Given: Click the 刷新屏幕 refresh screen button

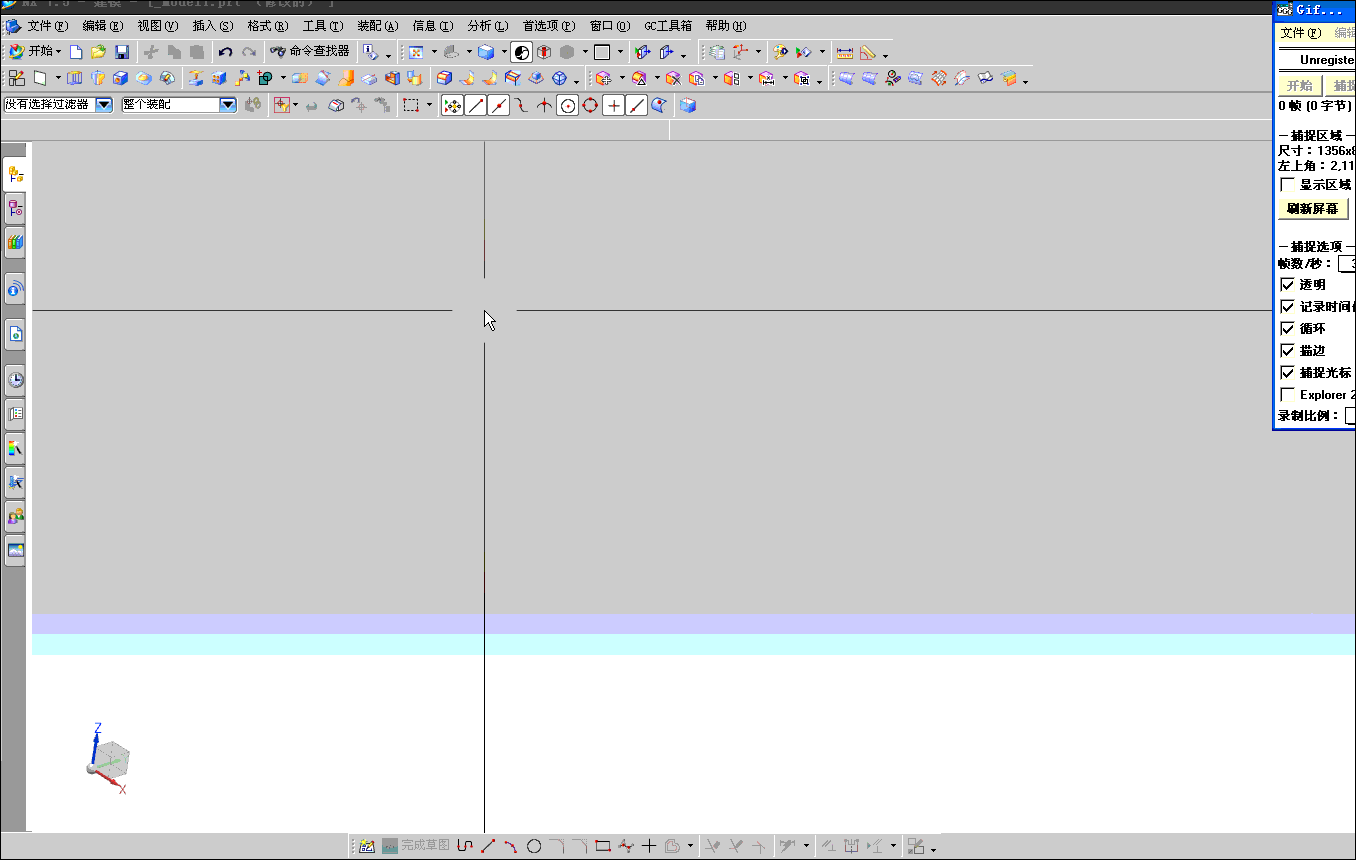Looking at the screenshot, I should point(1313,209).
